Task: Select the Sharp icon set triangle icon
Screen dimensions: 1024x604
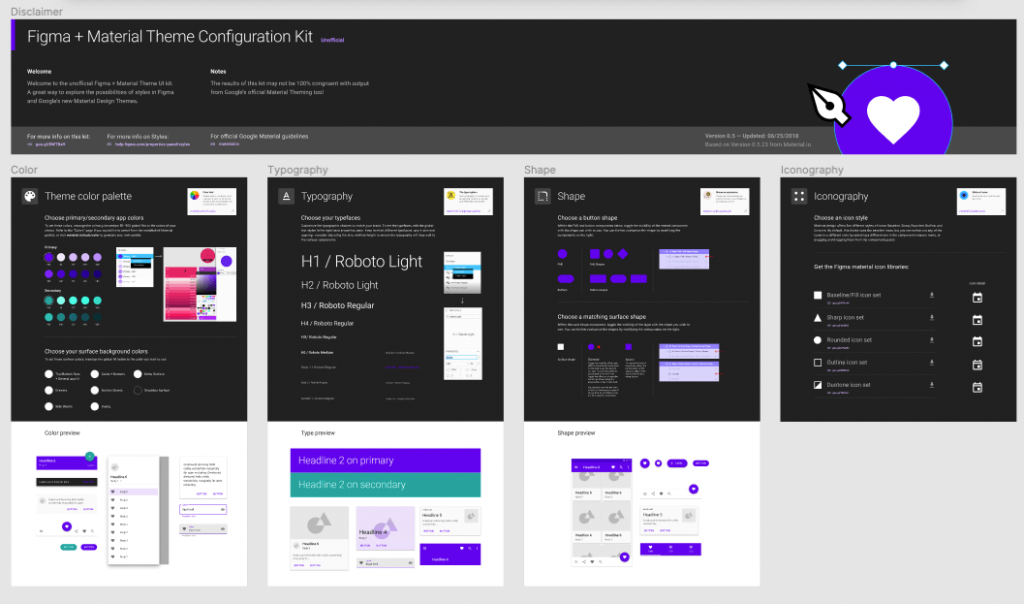Action: [x=817, y=317]
